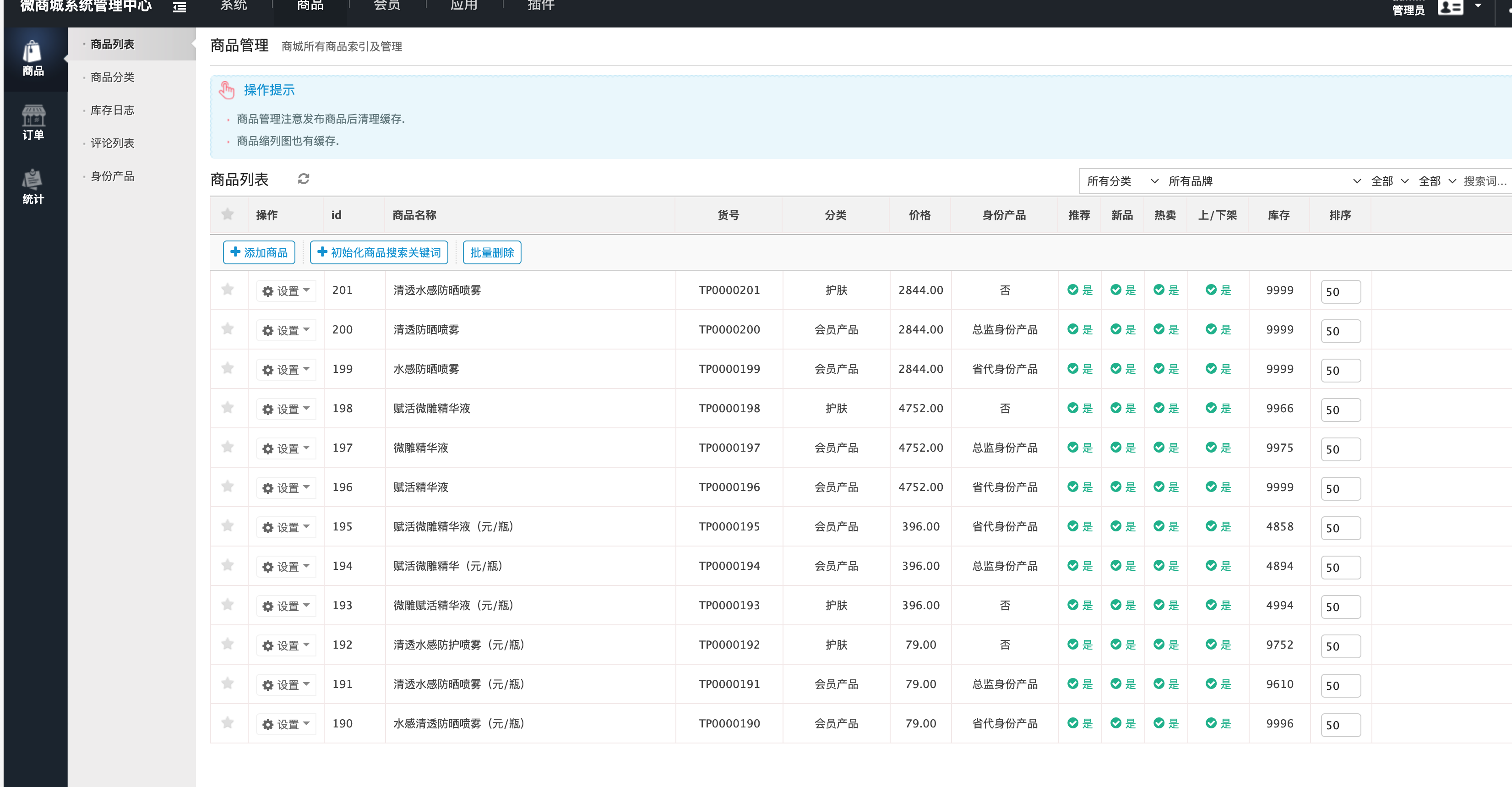The height and width of the screenshot is (787, 1512).
Task: Open 设置 dropdown for product 201
Action: click(286, 291)
